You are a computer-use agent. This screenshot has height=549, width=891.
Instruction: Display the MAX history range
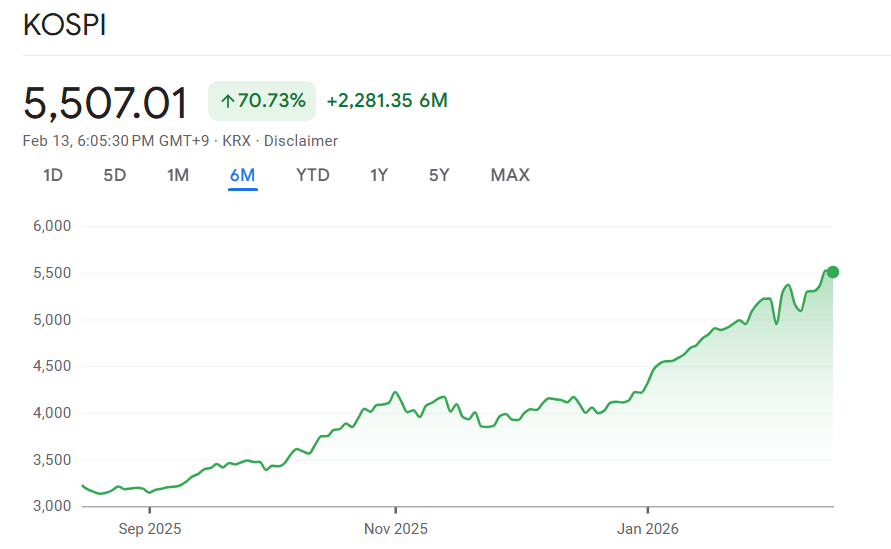click(510, 175)
